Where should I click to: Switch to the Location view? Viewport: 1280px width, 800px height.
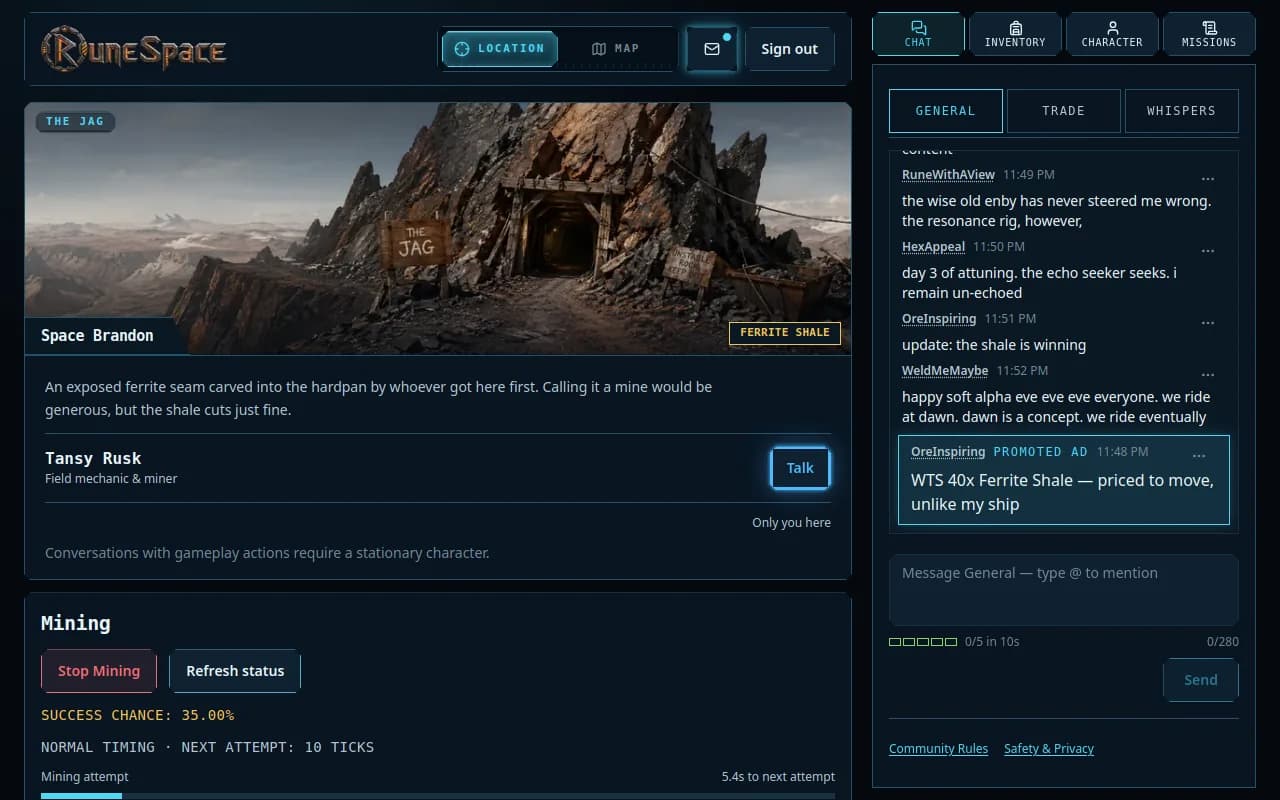tap(500, 48)
